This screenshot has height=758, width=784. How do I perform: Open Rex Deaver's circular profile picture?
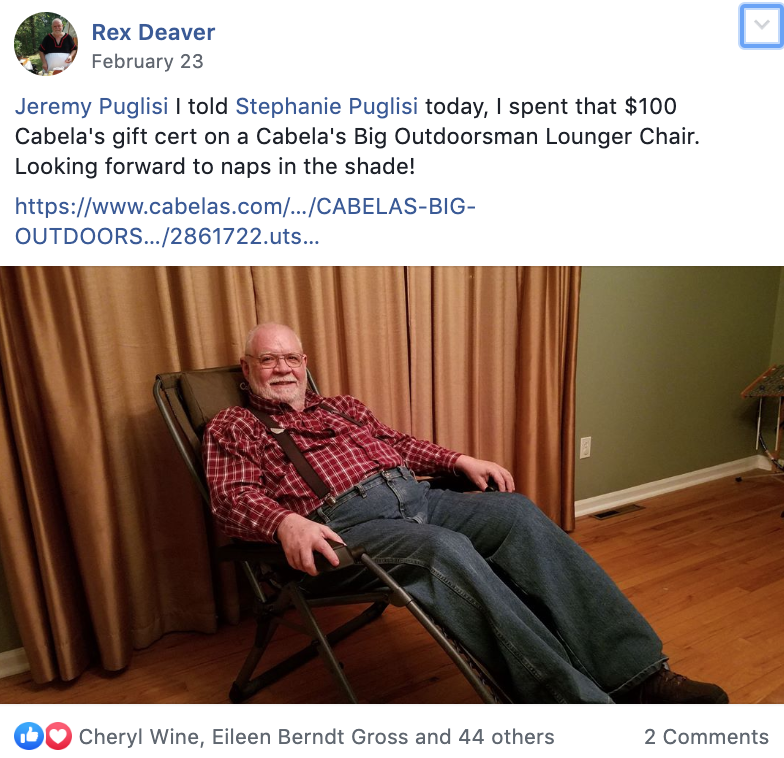(x=46, y=44)
